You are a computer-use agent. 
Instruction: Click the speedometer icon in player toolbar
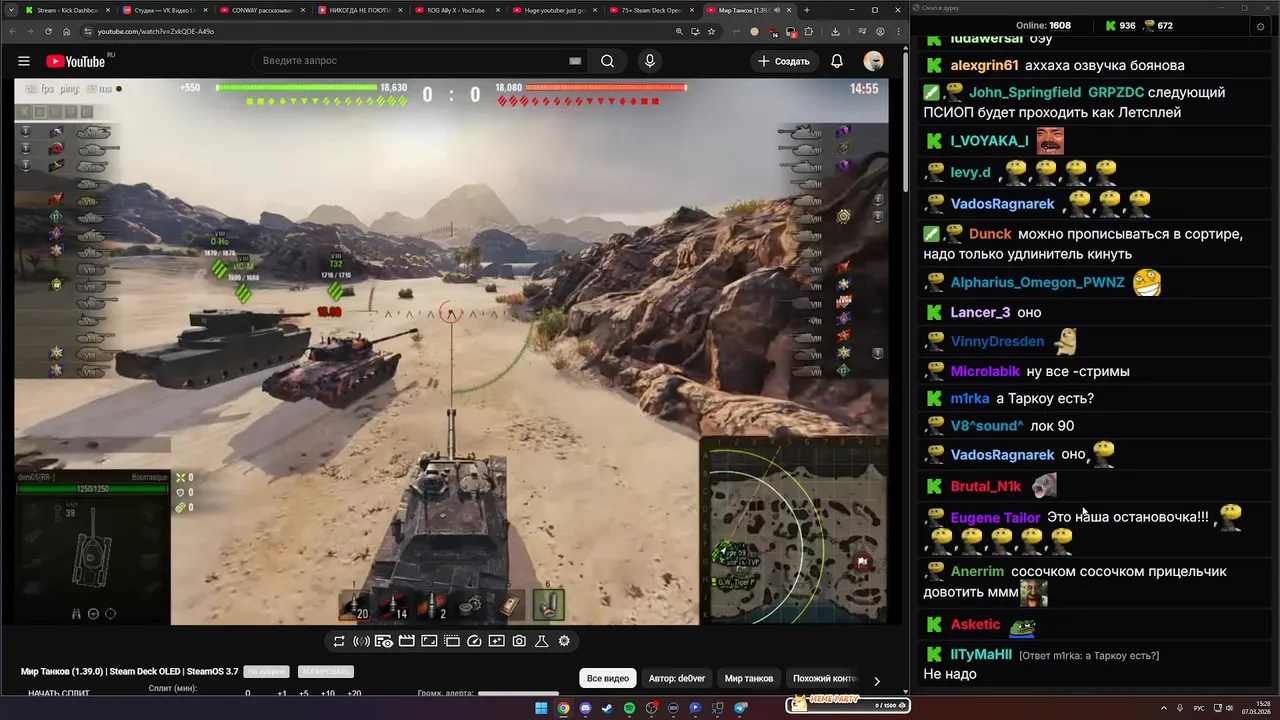coord(474,641)
